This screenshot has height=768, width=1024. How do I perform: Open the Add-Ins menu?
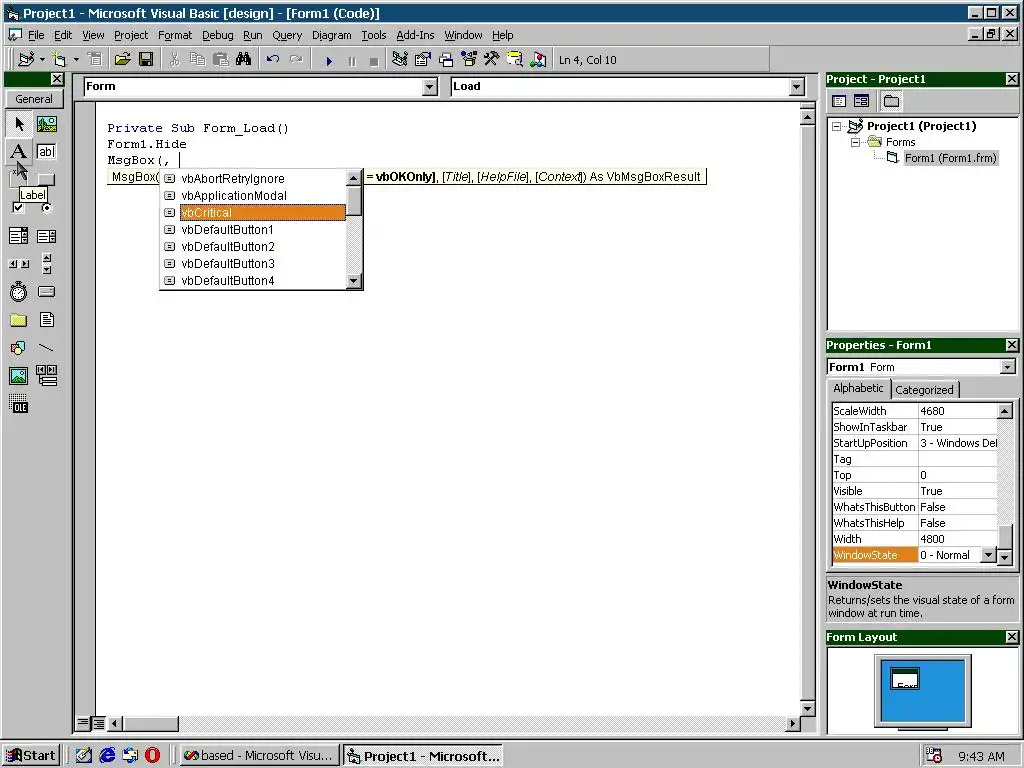(415, 35)
